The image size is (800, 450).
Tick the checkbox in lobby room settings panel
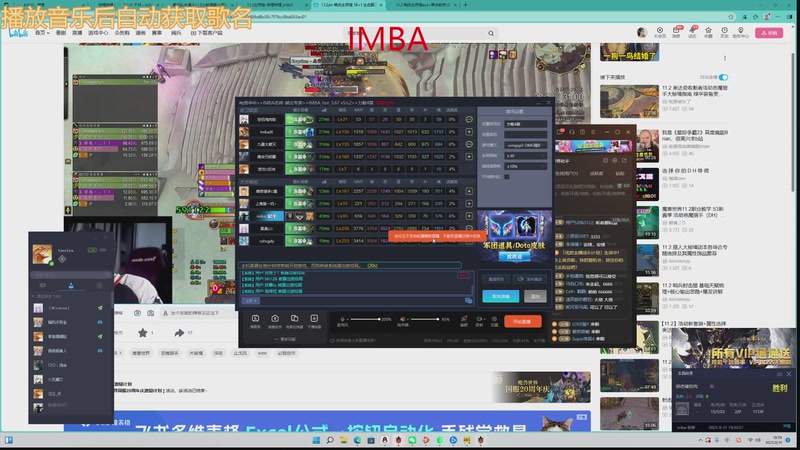[507, 177]
